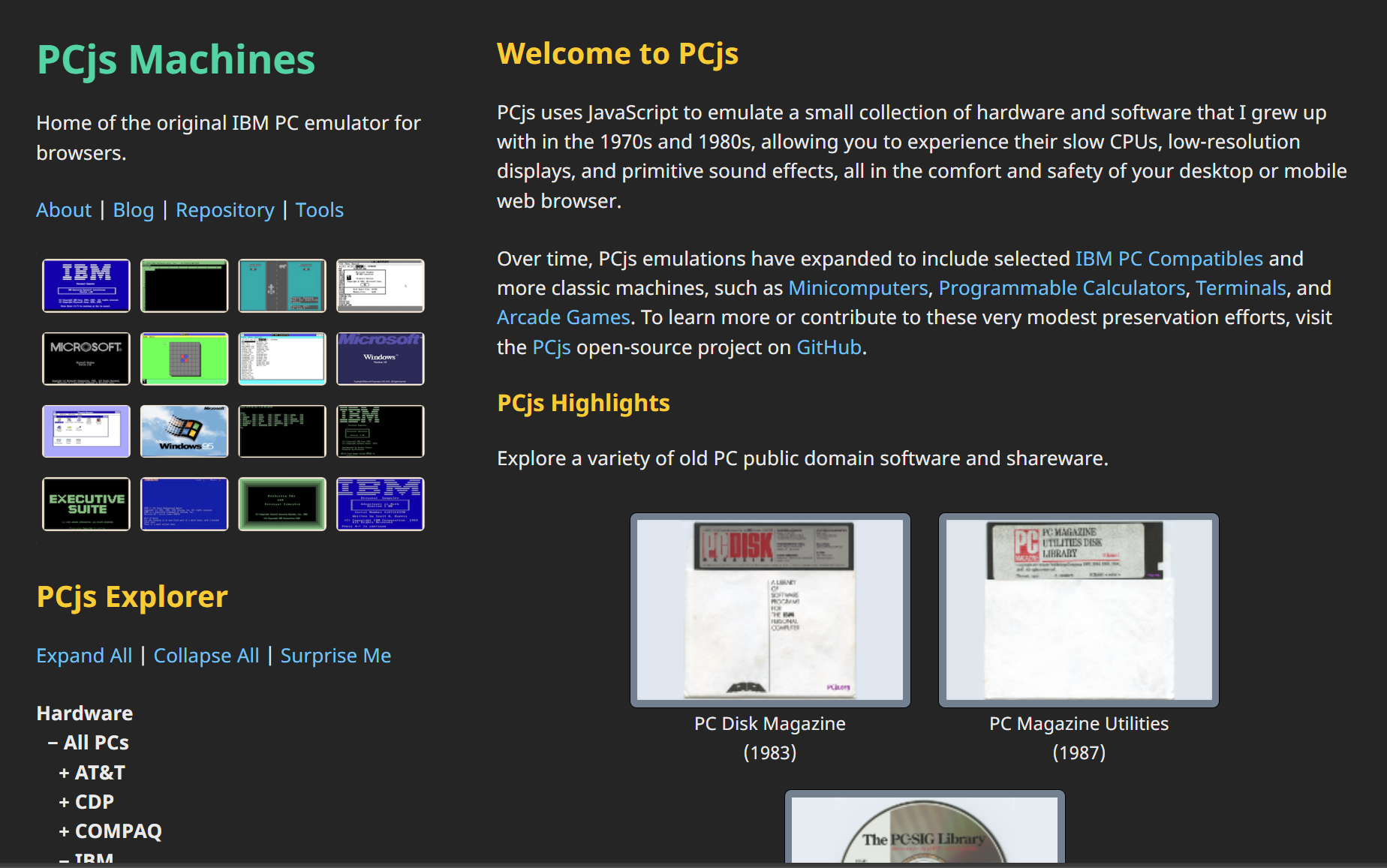The height and width of the screenshot is (868, 1387).
Task: Click the About link
Action: (x=64, y=210)
